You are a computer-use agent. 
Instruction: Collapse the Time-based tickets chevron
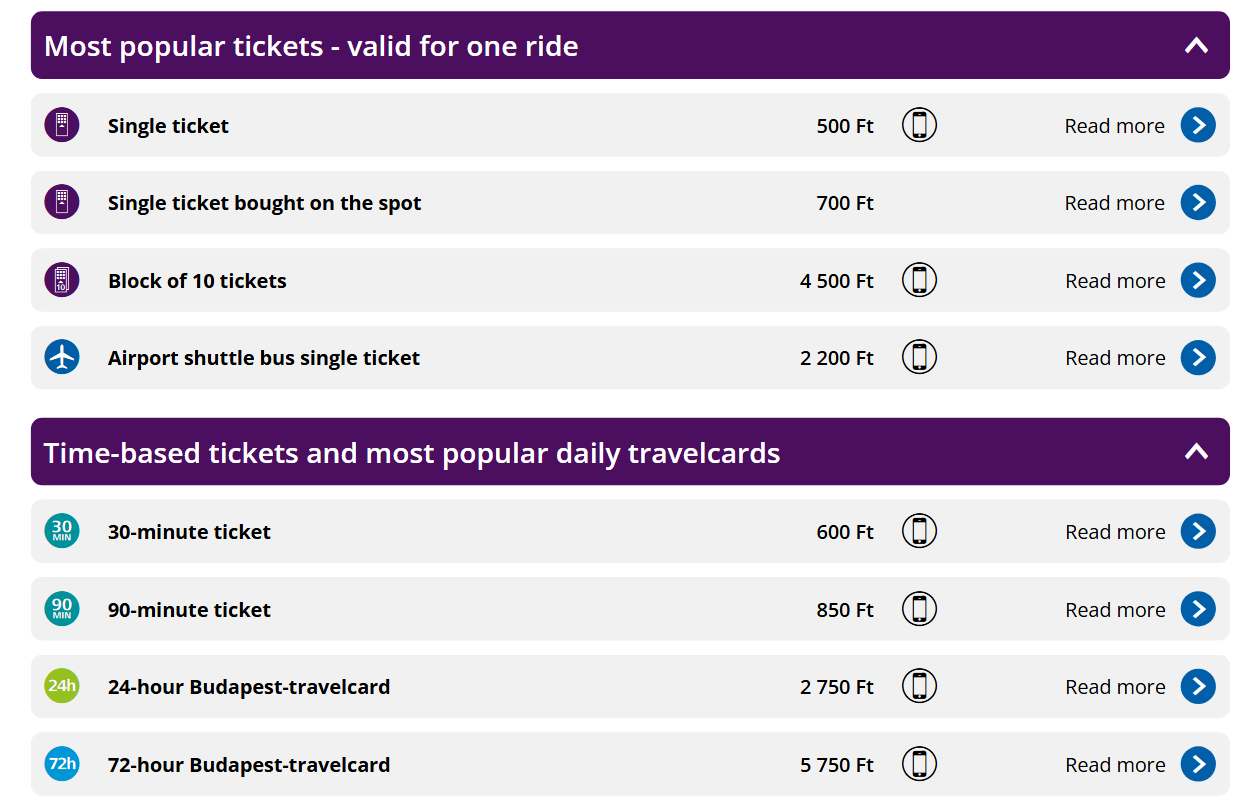1196,452
